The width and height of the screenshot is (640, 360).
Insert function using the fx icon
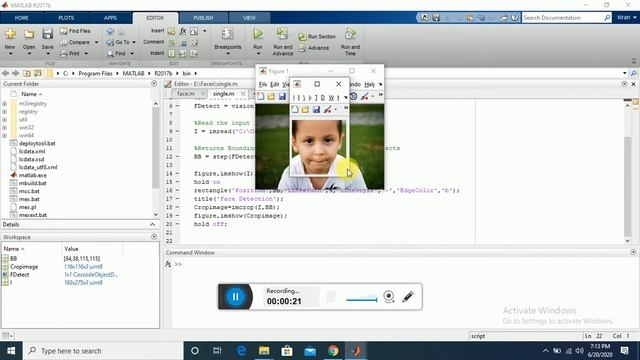tap(183, 31)
